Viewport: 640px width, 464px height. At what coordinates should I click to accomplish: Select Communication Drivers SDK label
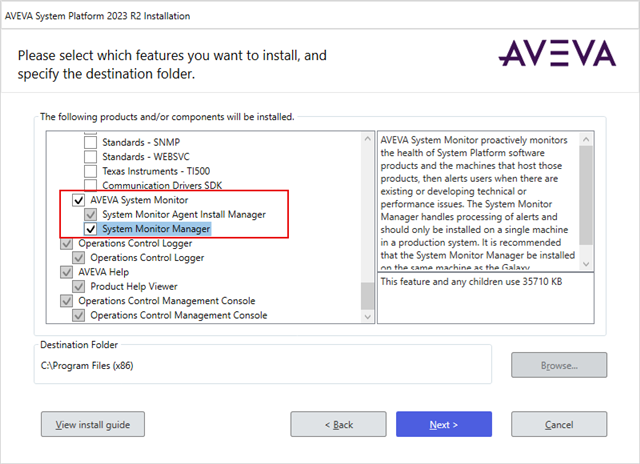click(162, 185)
